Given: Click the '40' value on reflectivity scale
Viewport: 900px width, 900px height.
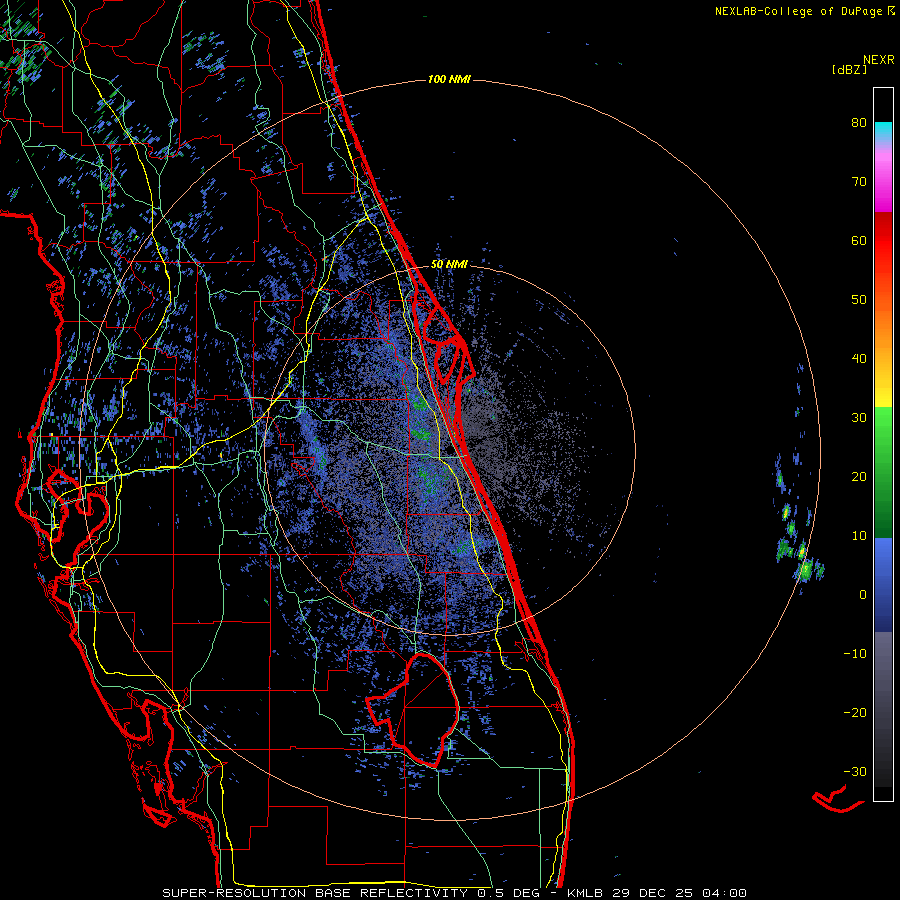Looking at the screenshot, I should pos(859,359).
